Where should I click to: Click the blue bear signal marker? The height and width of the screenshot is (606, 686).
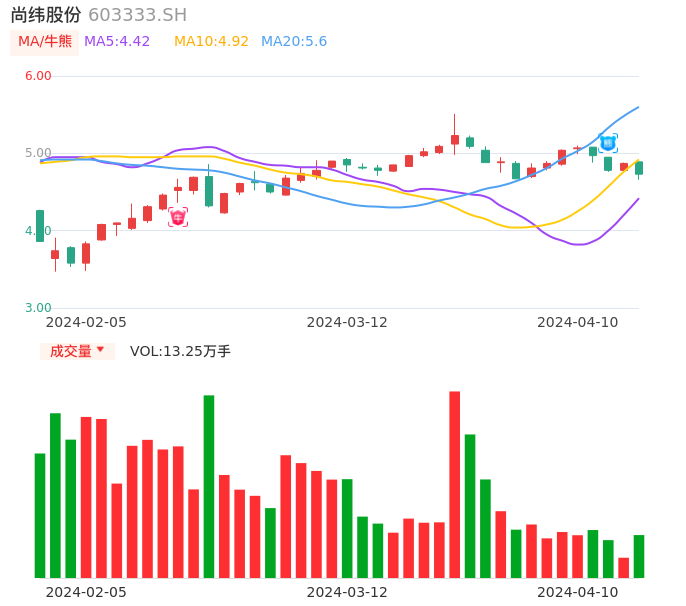tap(608, 143)
